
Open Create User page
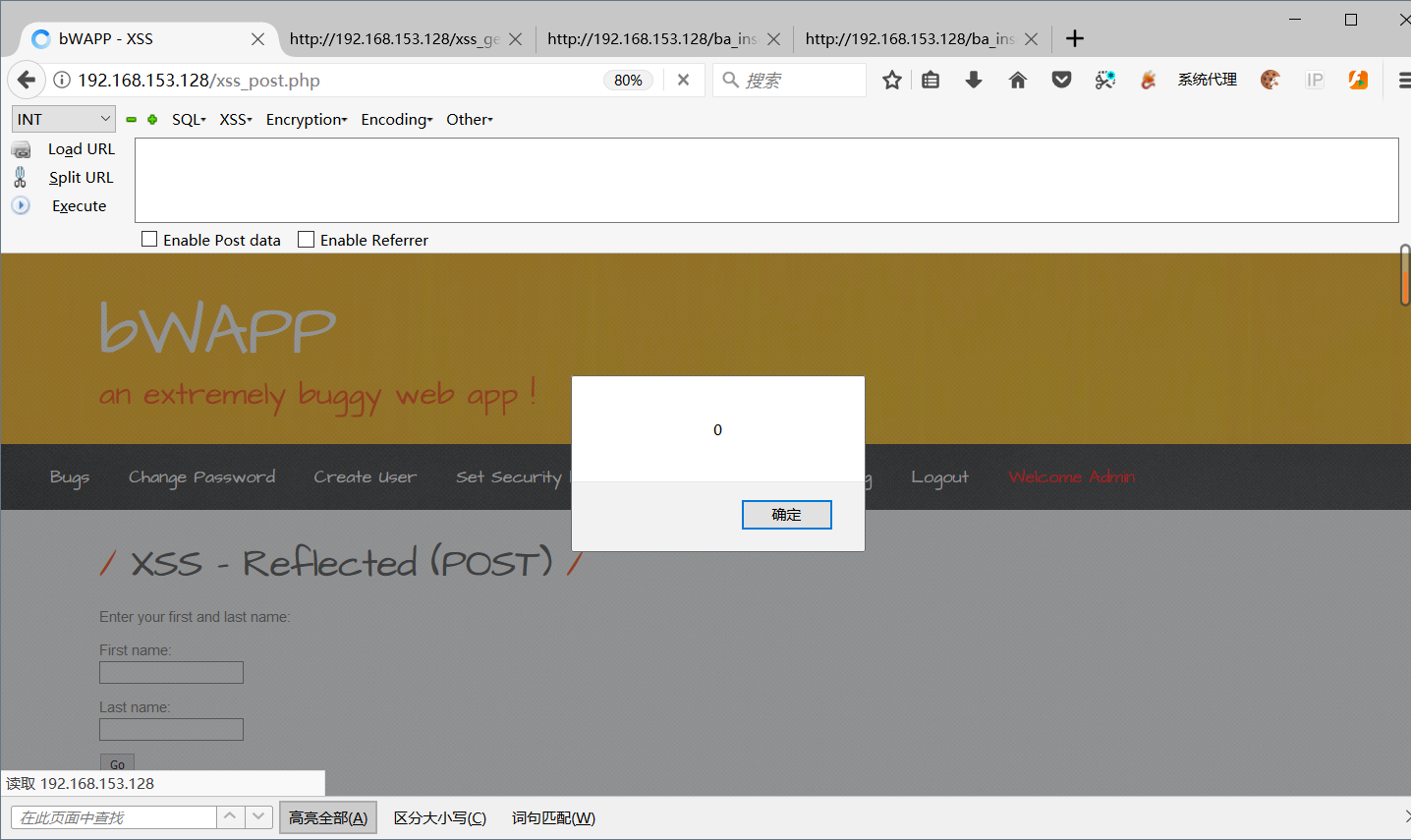pyautogui.click(x=365, y=477)
